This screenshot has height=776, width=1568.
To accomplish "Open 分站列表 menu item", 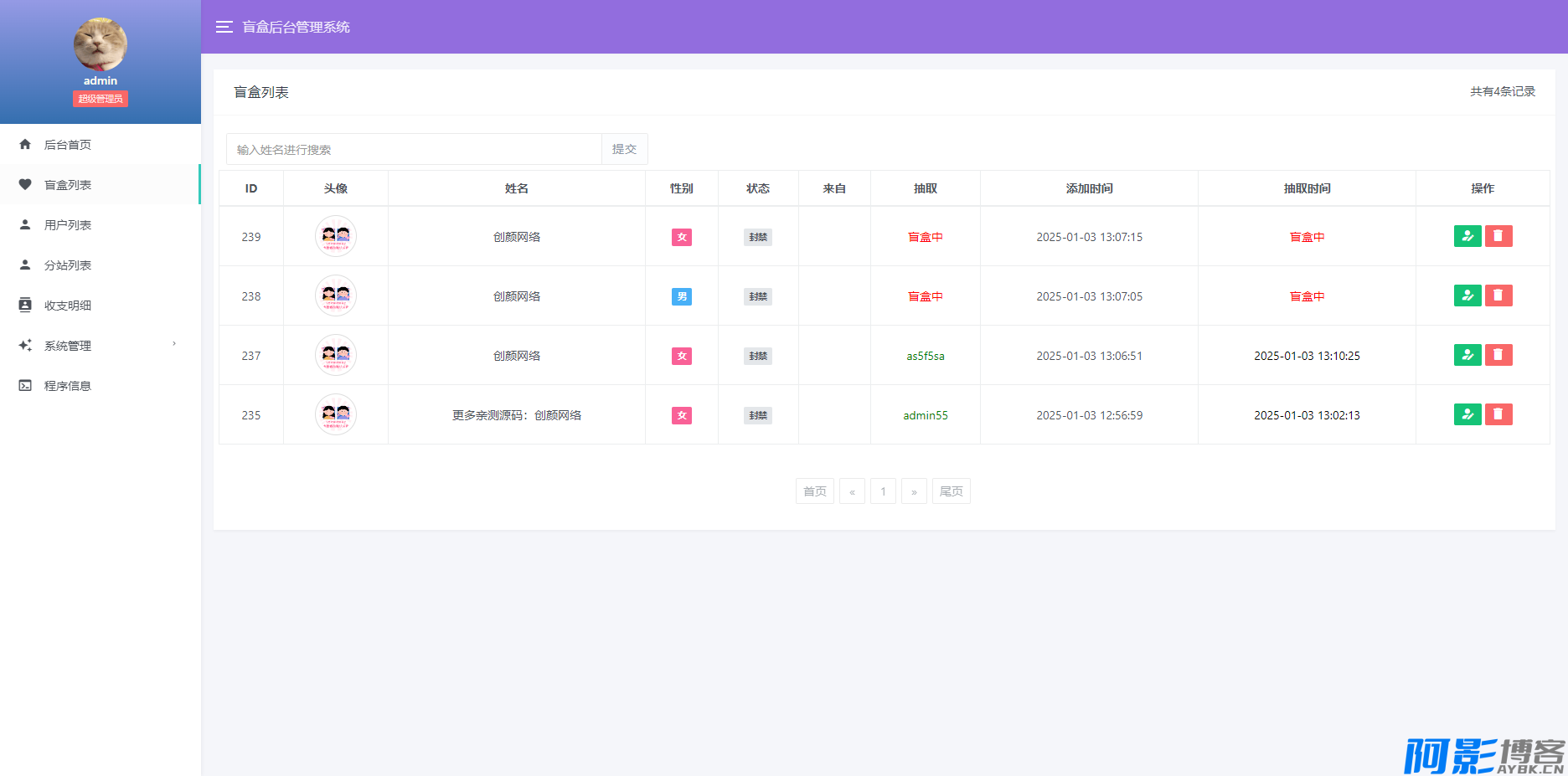I will click(x=101, y=265).
